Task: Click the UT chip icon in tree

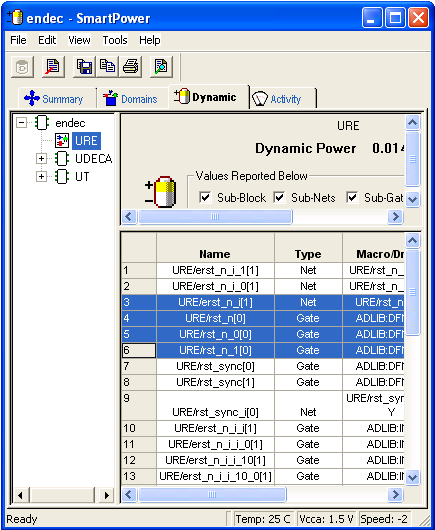Action: click(62, 176)
